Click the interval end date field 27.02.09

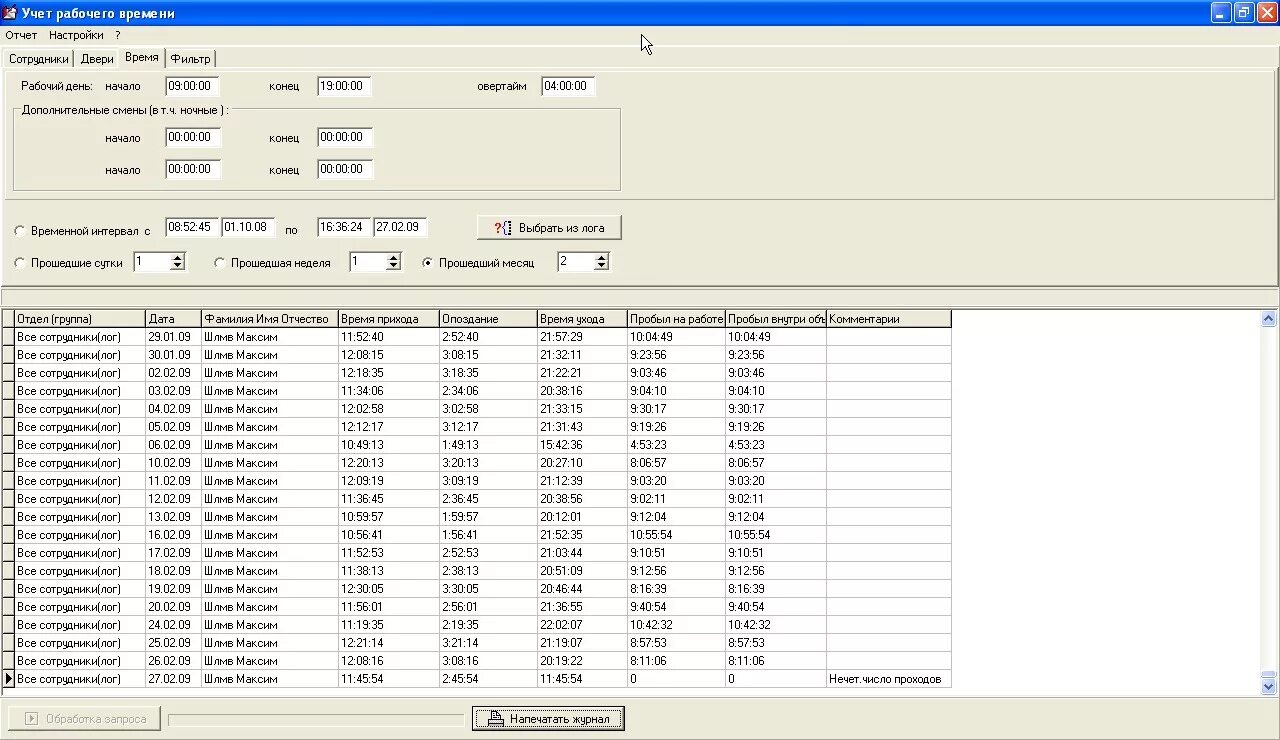pyautogui.click(x=401, y=227)
